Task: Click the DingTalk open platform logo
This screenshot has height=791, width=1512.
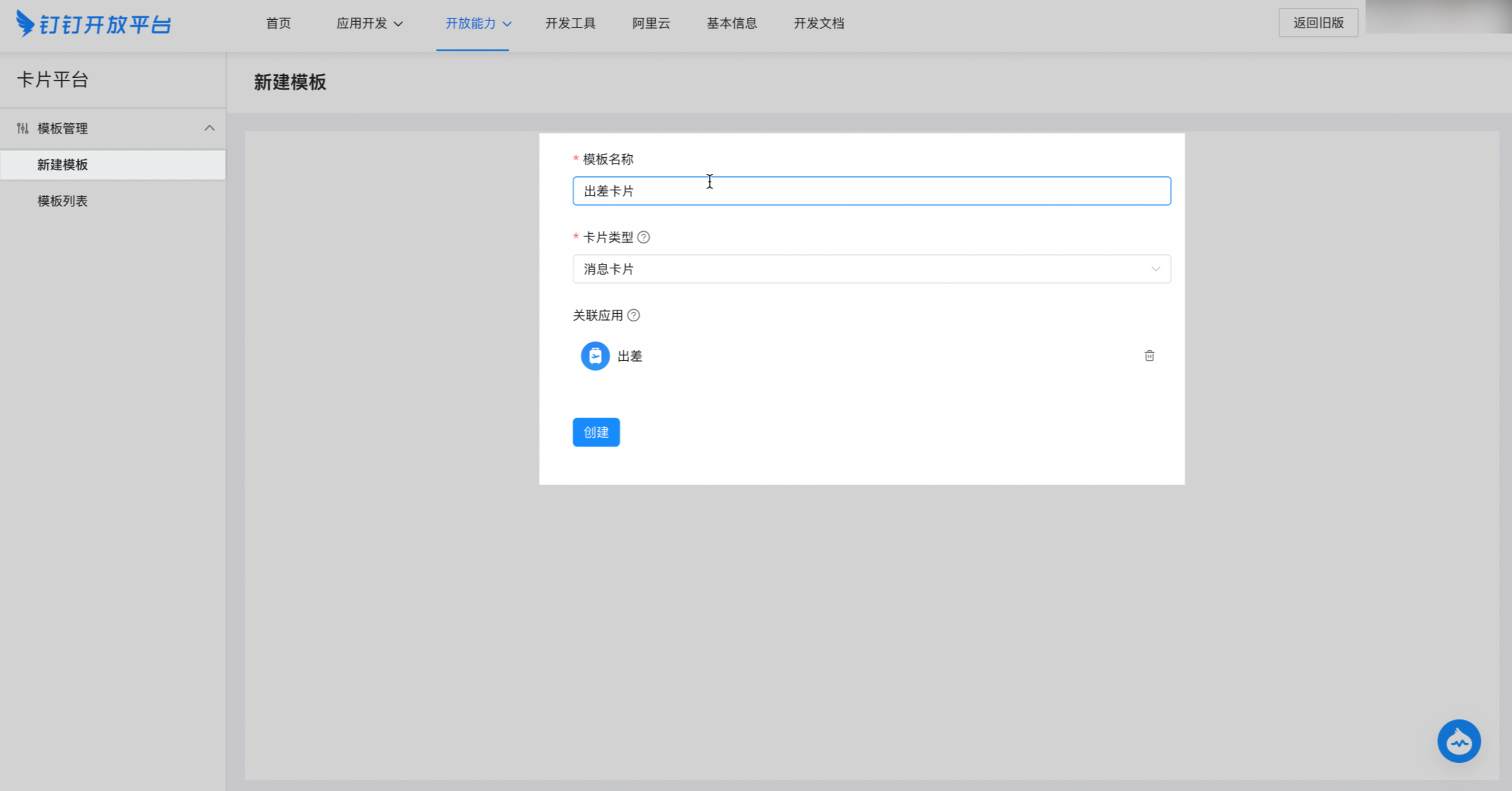Action: pos(93,24)
